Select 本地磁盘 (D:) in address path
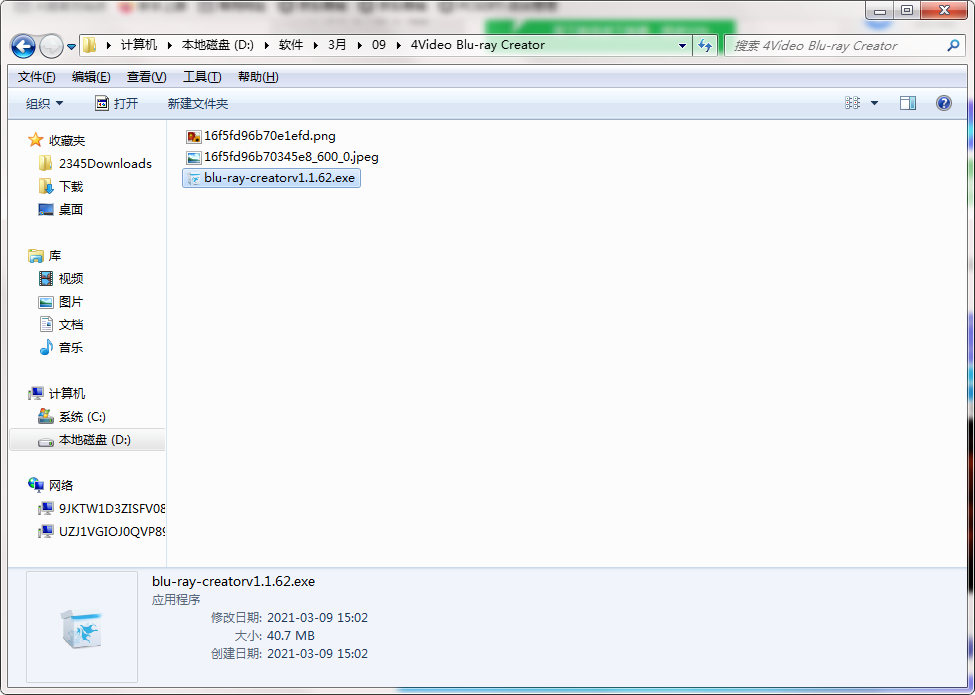The width and height of the screenshot is (975, 695). (218, 45)
